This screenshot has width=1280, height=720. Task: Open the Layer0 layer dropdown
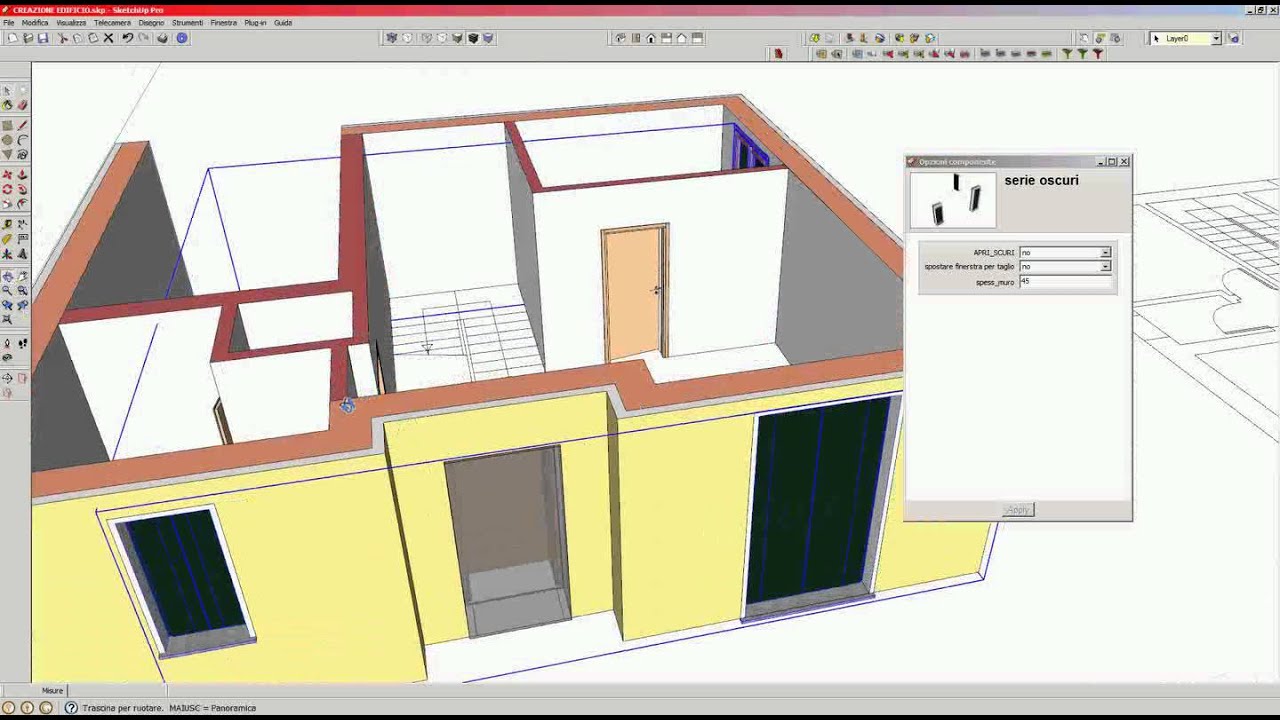click(1216, 38)
